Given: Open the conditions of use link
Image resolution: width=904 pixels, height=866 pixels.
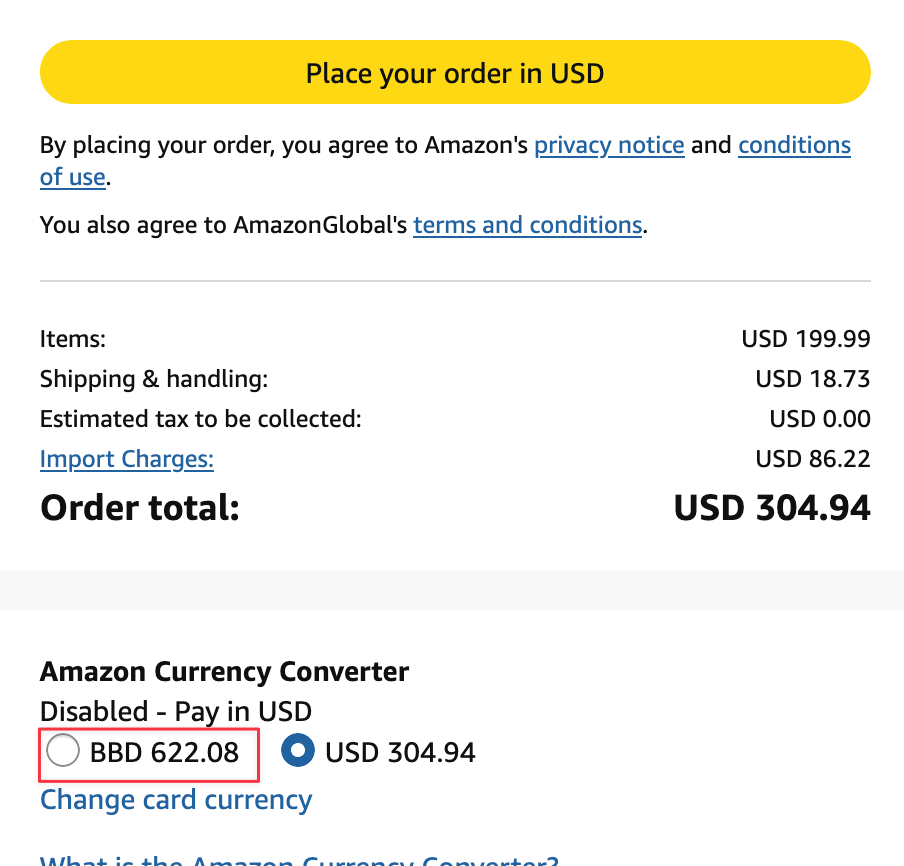Looking at the screenshot, I should 794,145.
